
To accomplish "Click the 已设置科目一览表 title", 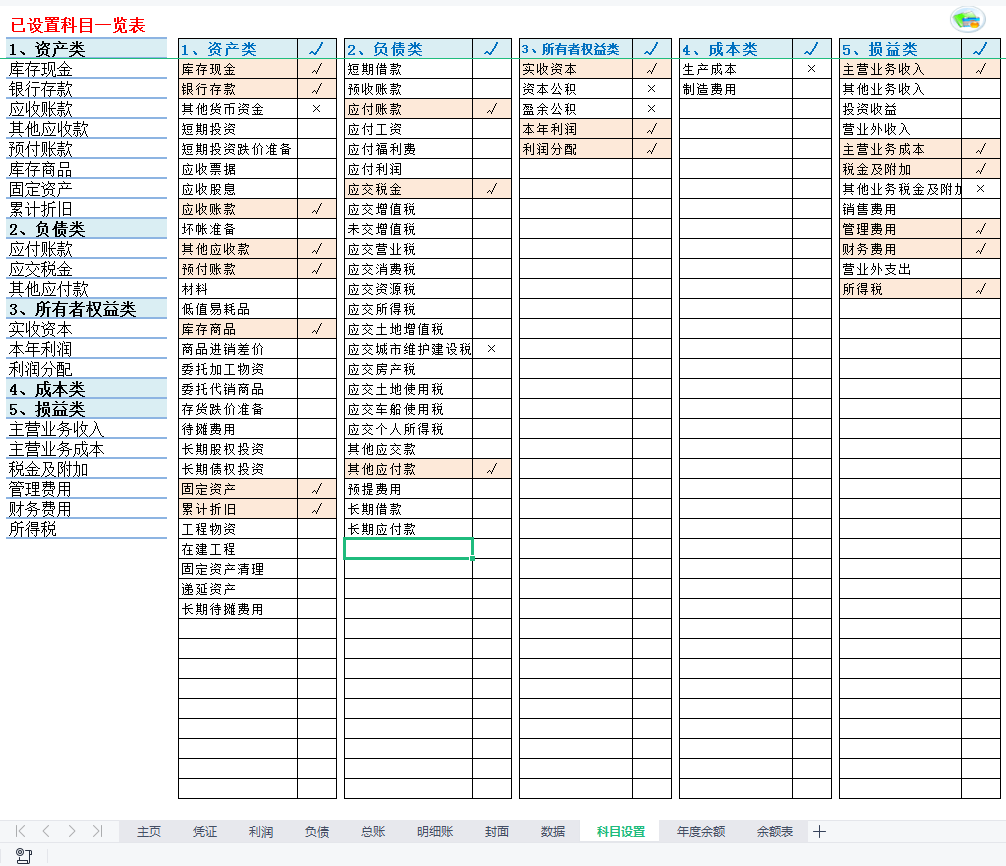I will tap(78, 25).
